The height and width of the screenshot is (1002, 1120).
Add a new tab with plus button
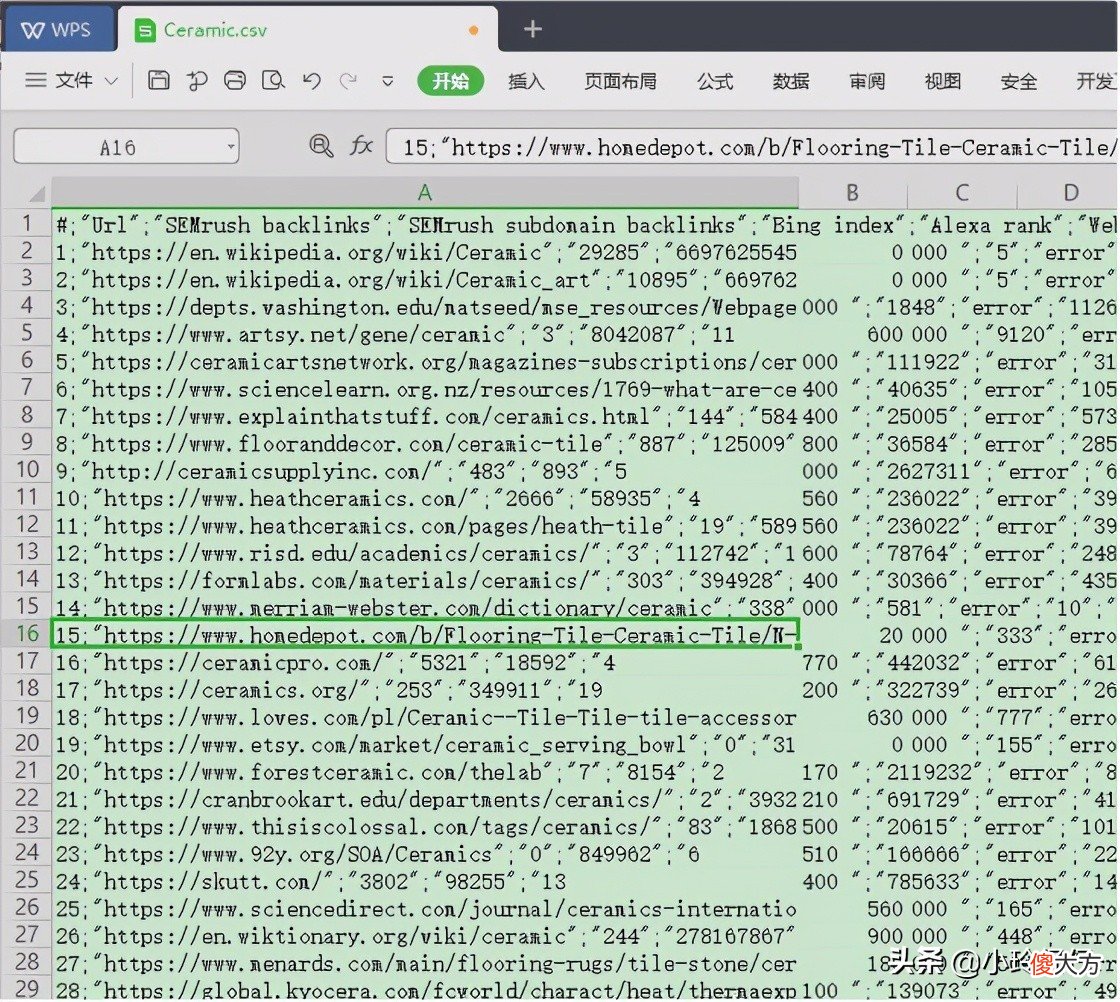click(533, 29)
